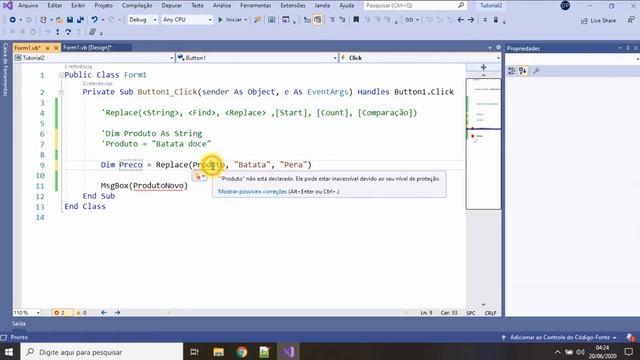Click the code overview scrollbar map
640x360 pixels.
click(x=483, y=144)
